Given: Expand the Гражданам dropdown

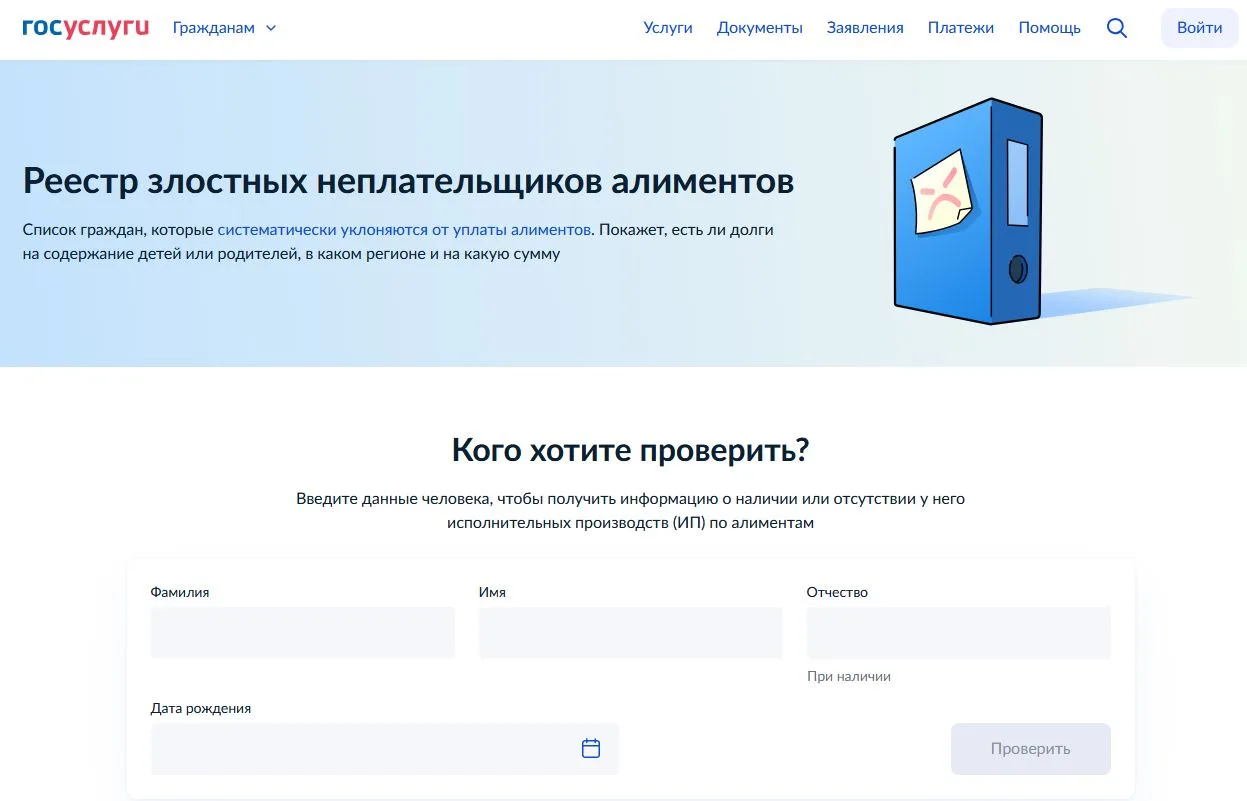Looking at the screenshot, I should click(x=224, y=28).
